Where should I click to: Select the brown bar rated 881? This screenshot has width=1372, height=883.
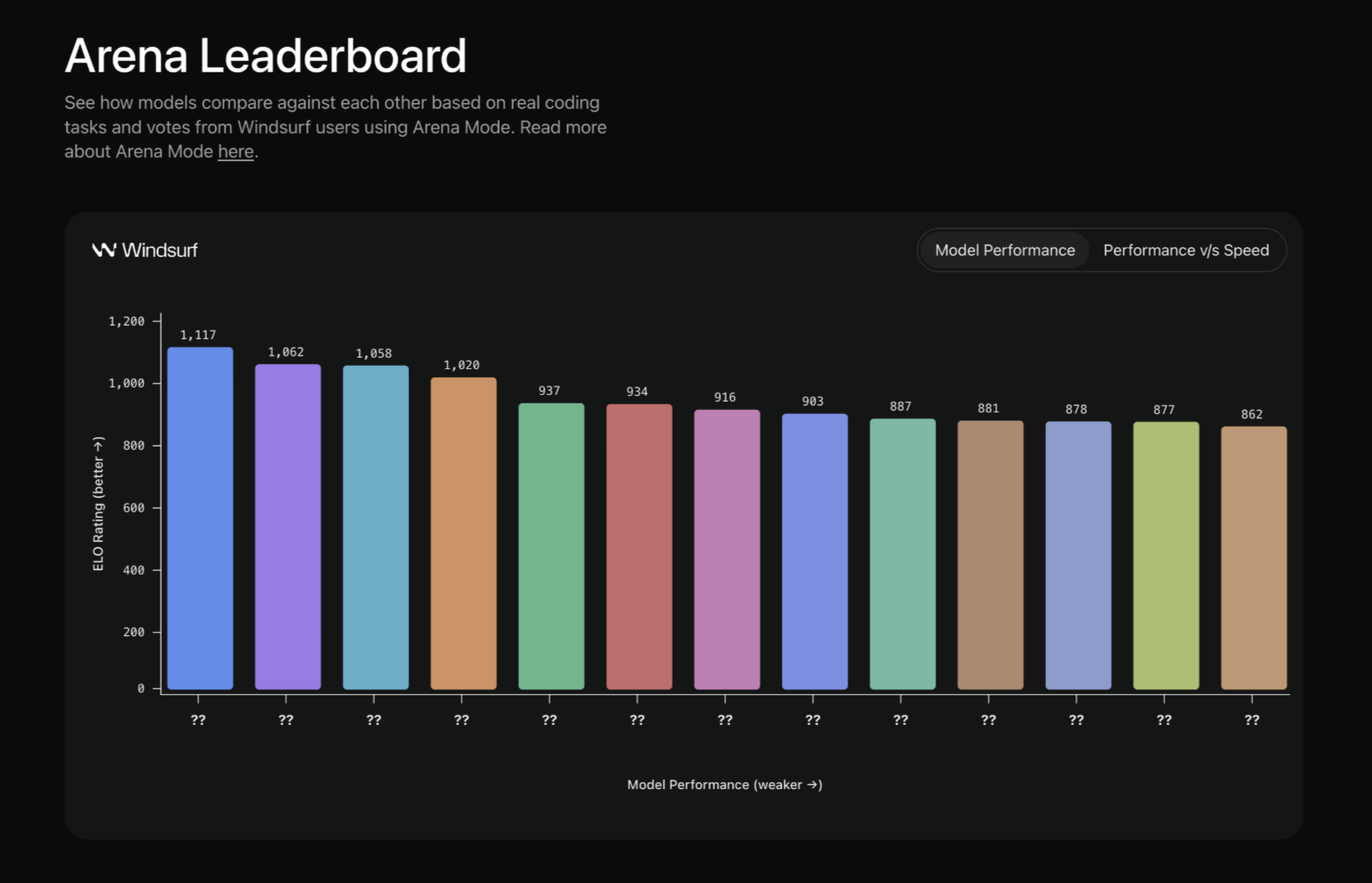(x=990, y=555)
